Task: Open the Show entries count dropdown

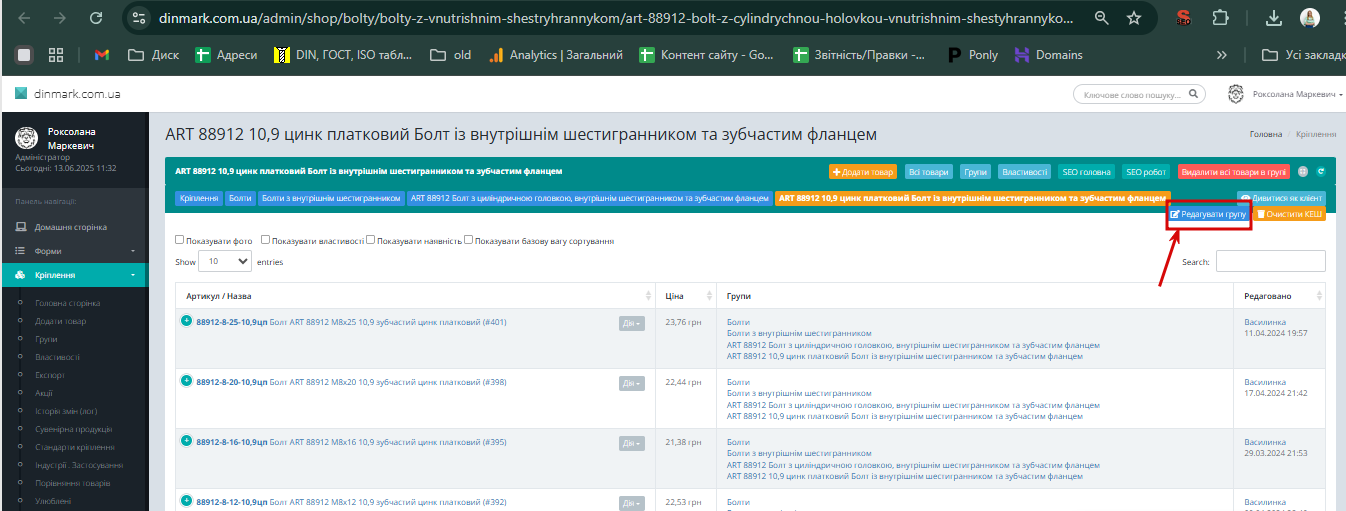Action: pos(225,261)
